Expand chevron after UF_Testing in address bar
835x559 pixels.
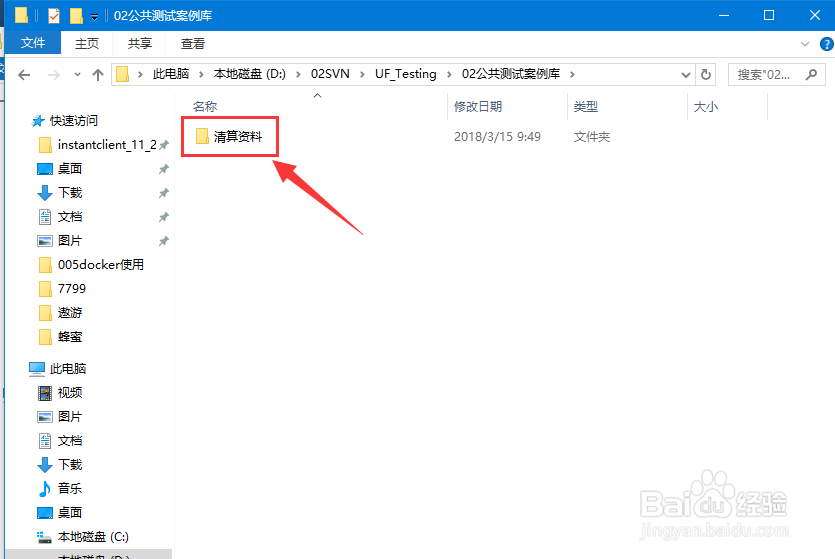449,75
